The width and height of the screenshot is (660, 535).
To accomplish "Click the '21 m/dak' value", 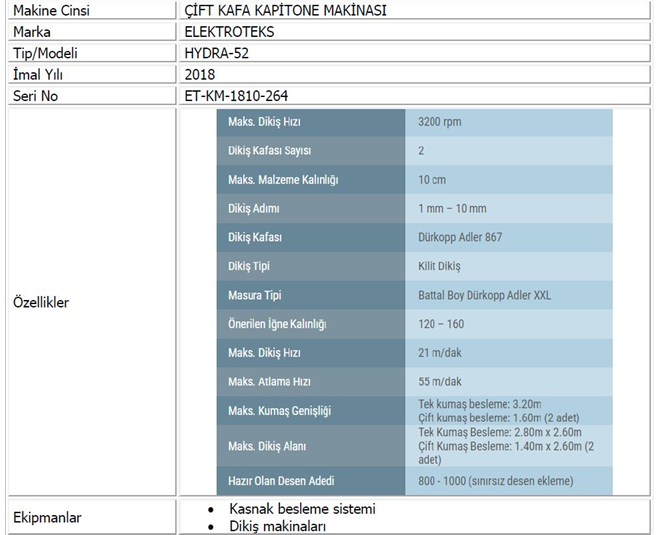I will 440,352.
